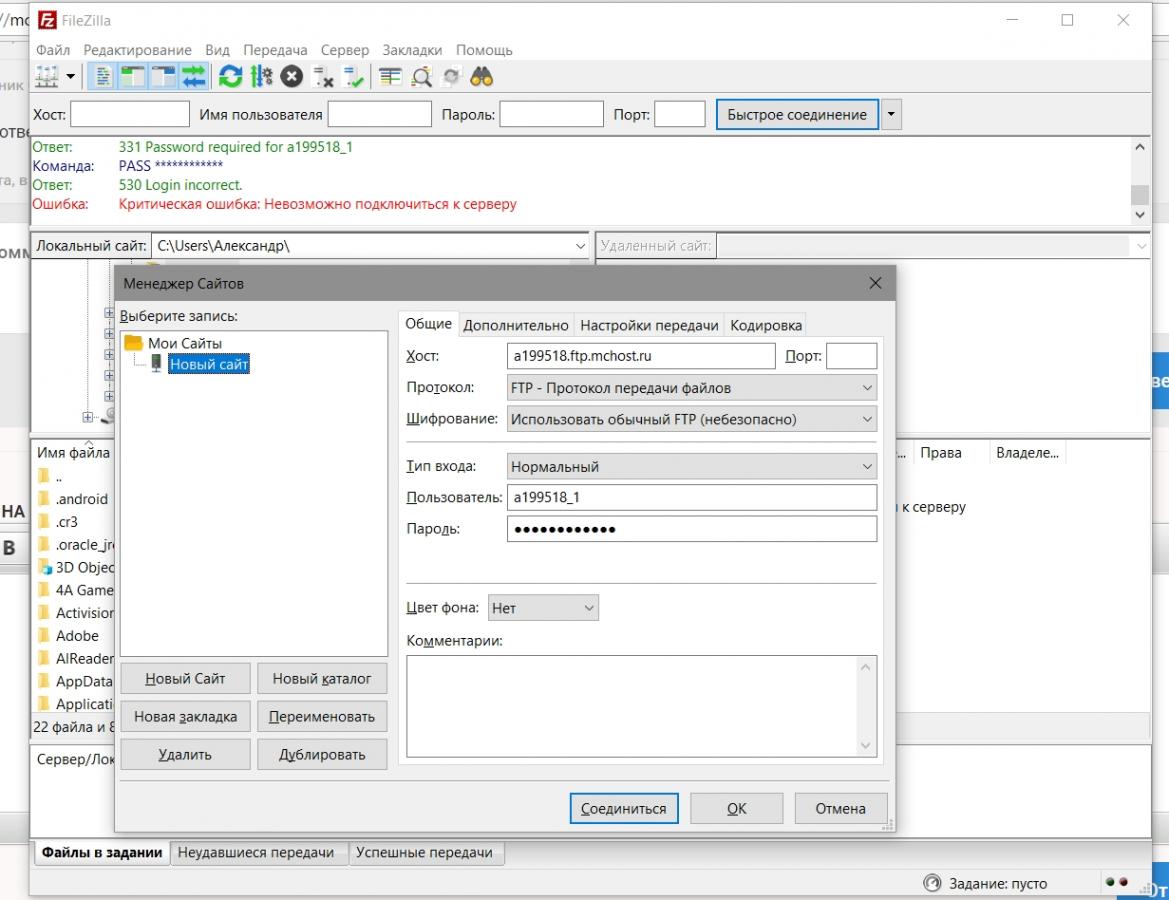Open the directory listing filters icon
The width and height of the screenshot is (1169, 900).
pos(390,76)
